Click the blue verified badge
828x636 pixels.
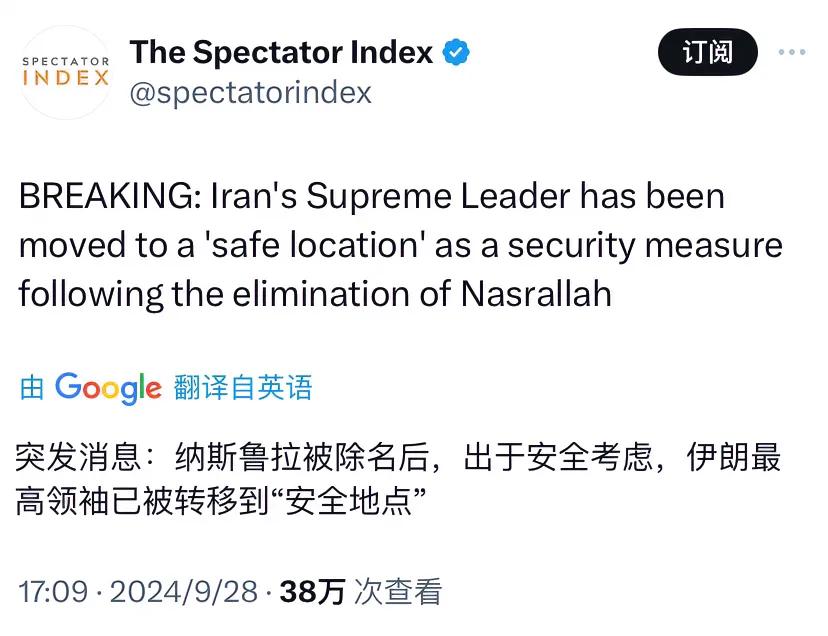coord(457,51)
